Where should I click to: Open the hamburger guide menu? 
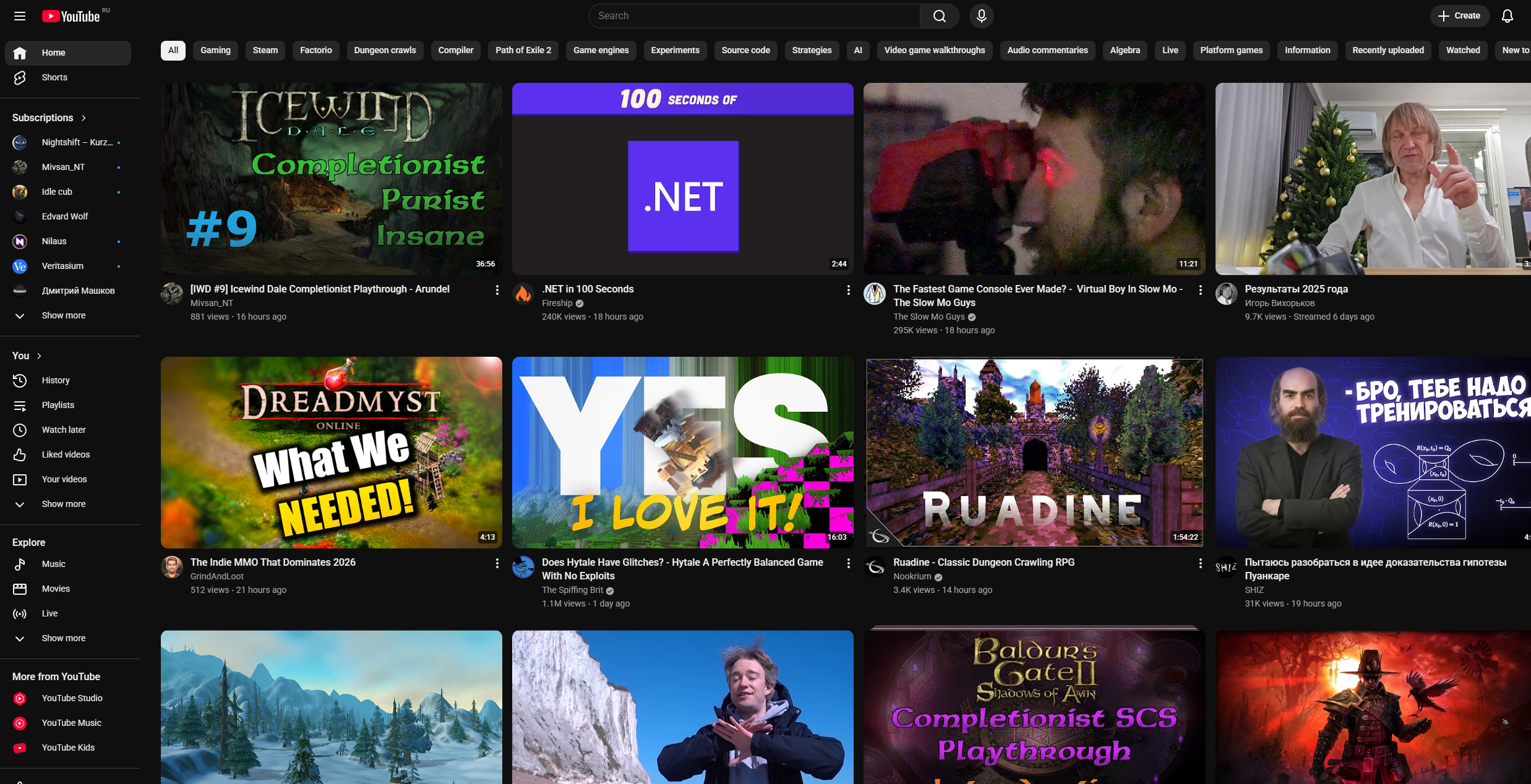pyautogui.click(x=20, y=16)
